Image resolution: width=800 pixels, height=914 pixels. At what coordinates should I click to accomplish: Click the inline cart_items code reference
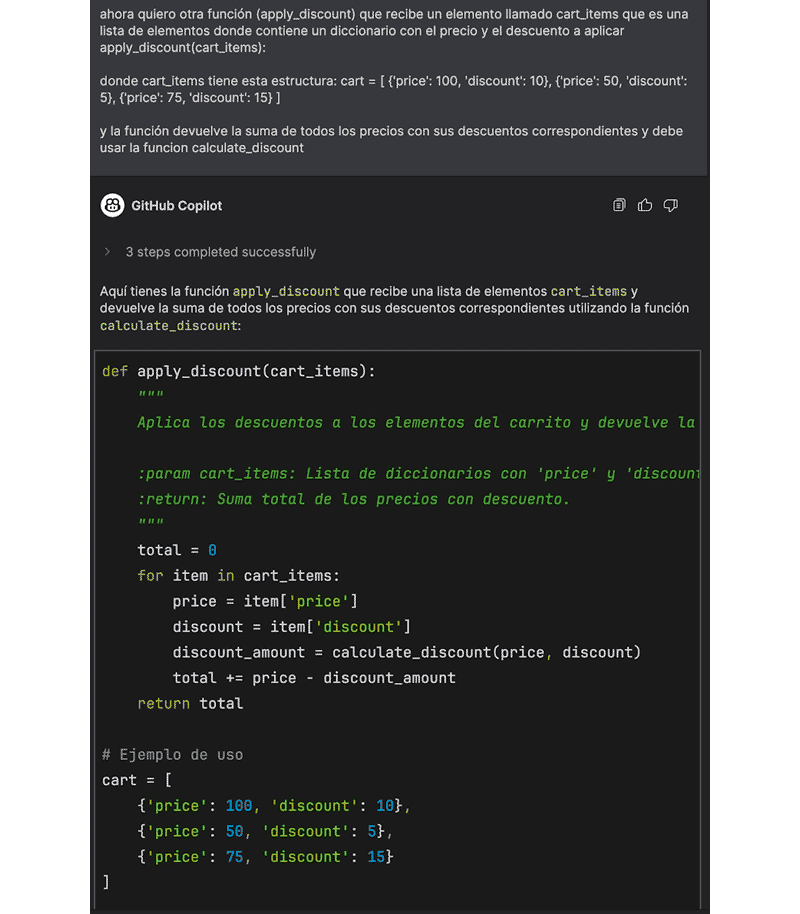(x=589, y=291)
